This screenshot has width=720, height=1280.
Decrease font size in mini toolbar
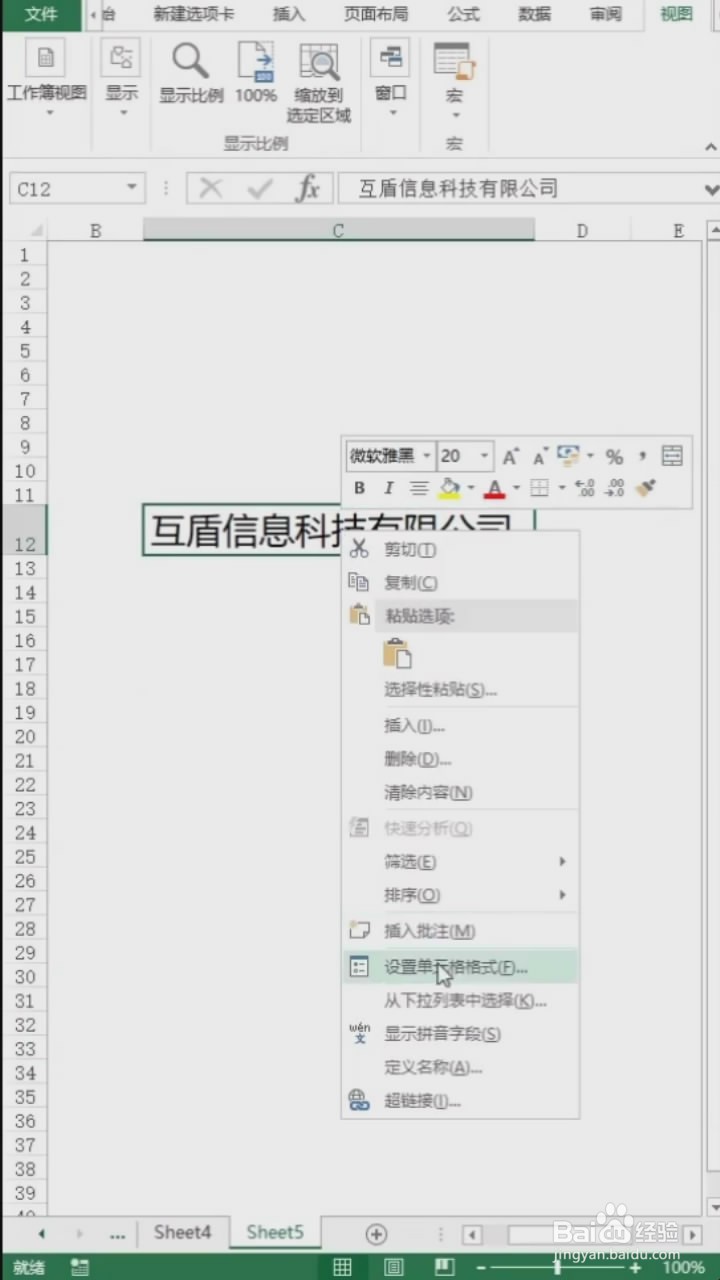541,456
